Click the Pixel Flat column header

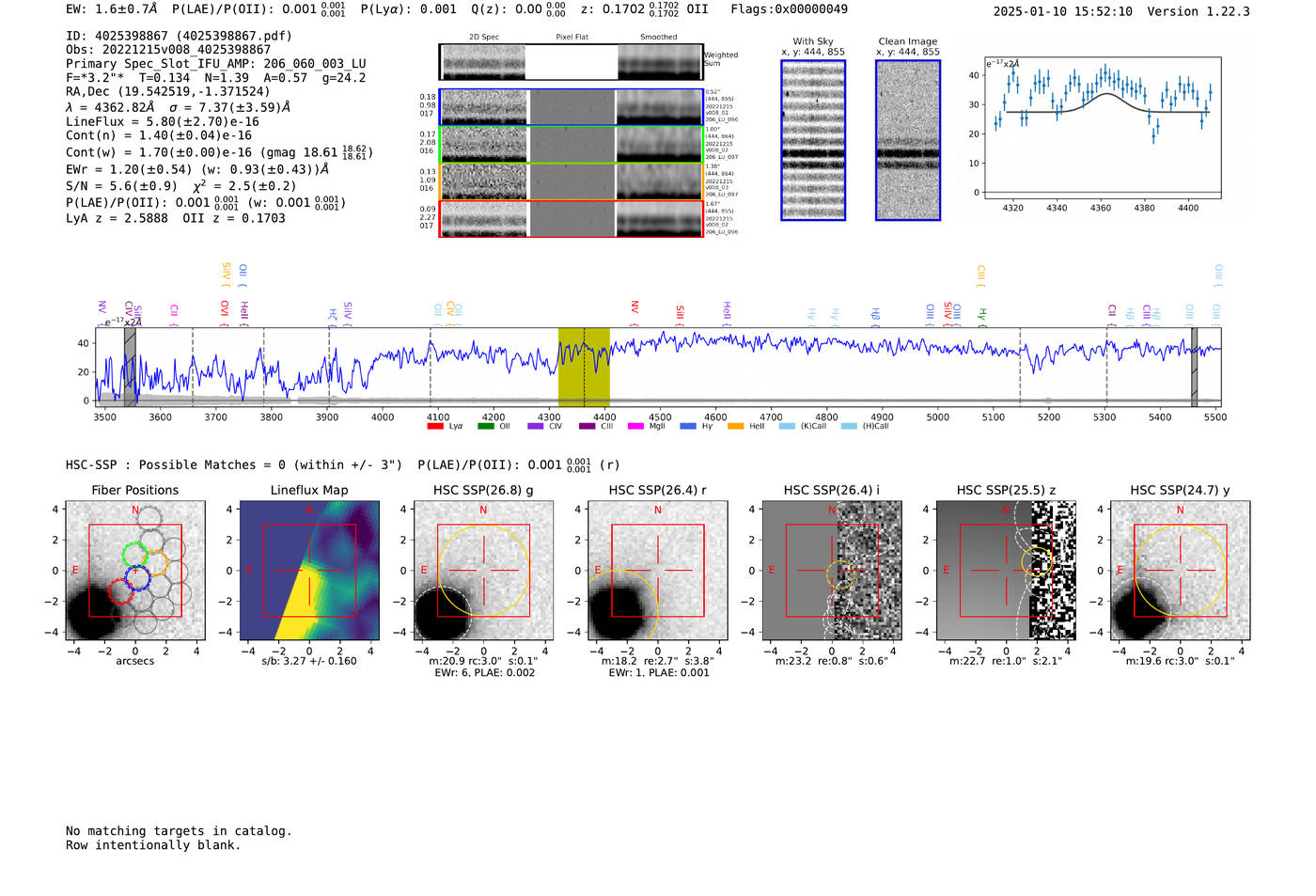572,37
